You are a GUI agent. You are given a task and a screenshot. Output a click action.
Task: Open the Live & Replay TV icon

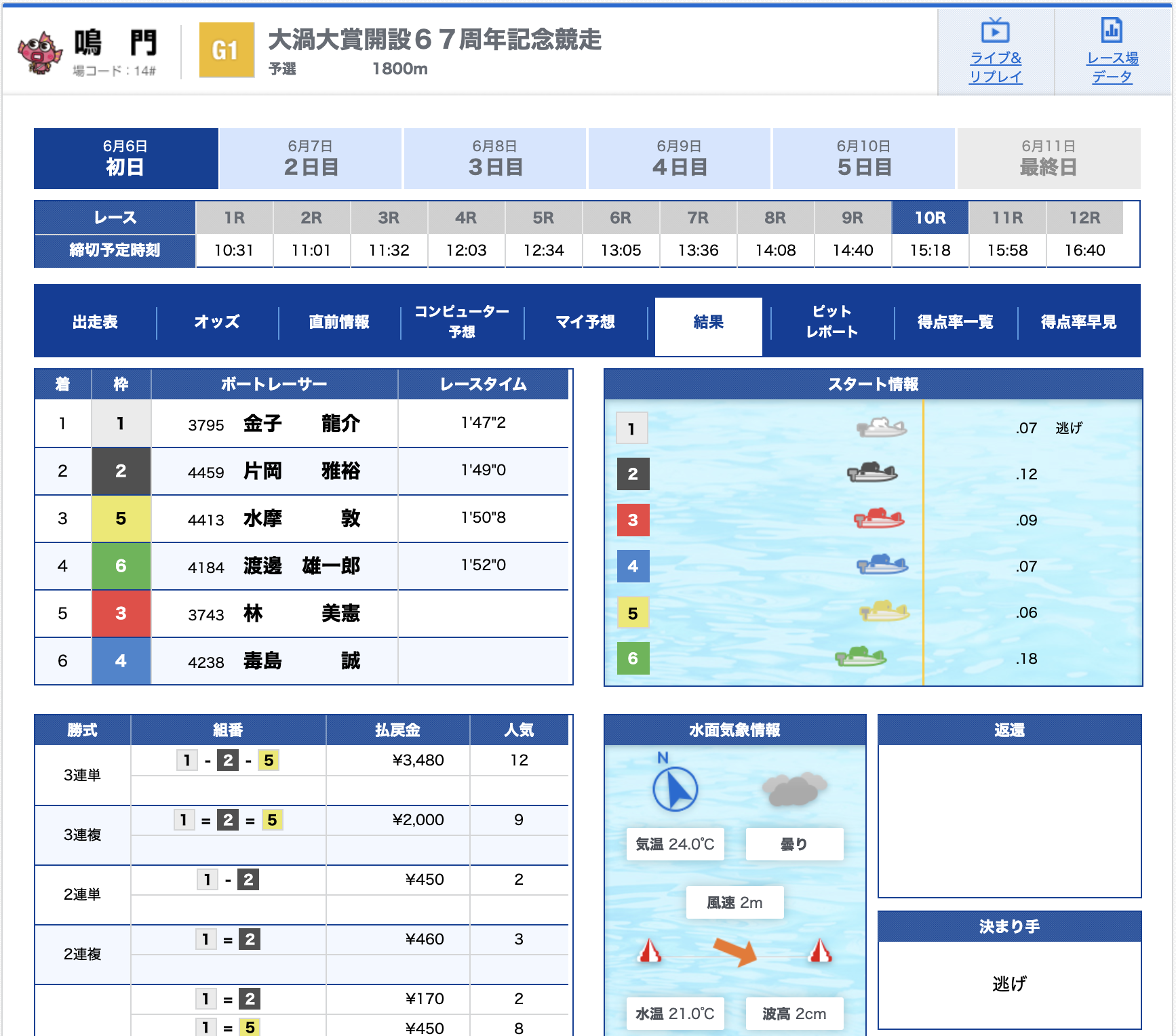point(995,31)
